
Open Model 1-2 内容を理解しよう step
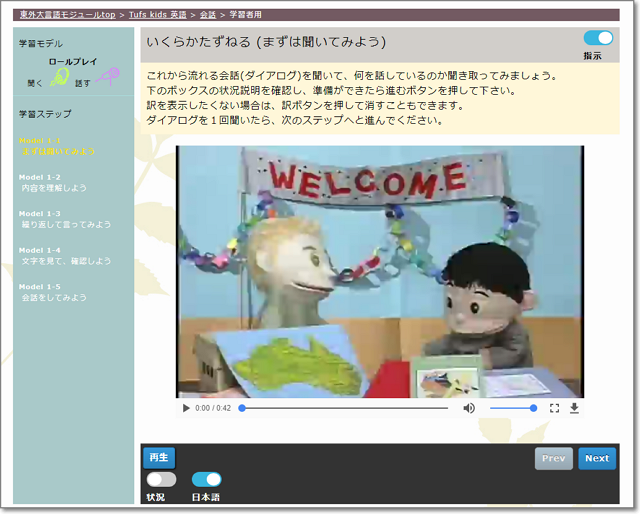54,183
